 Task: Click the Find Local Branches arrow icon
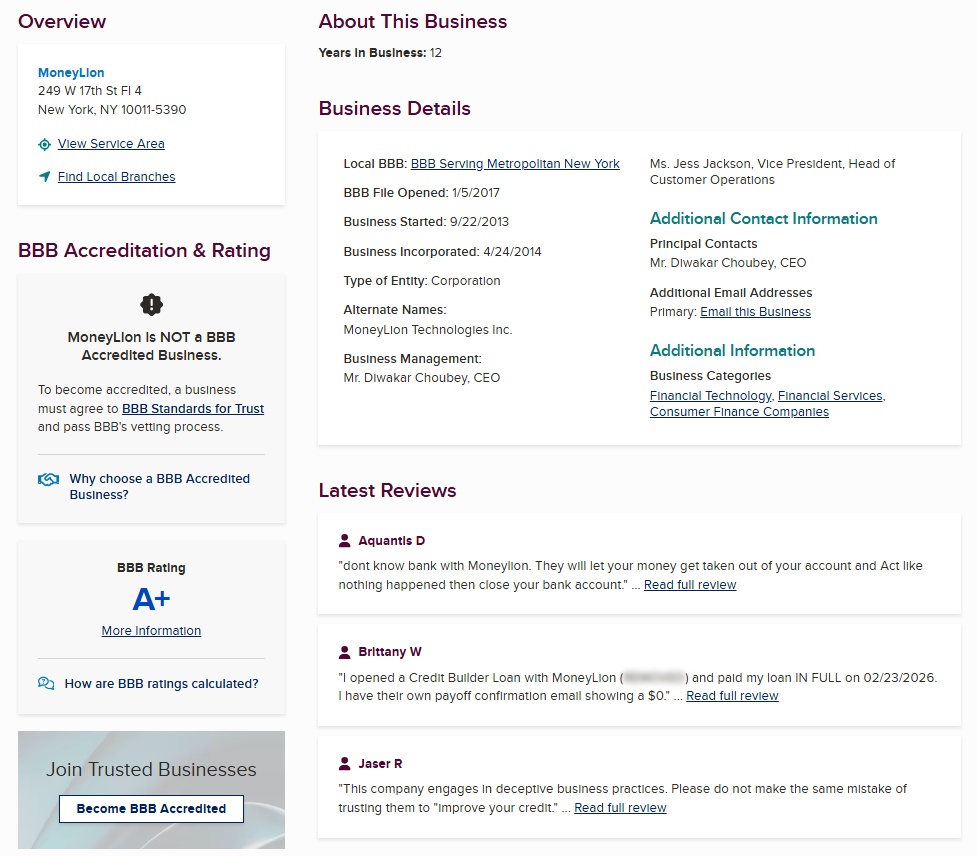tap(44, 177)
